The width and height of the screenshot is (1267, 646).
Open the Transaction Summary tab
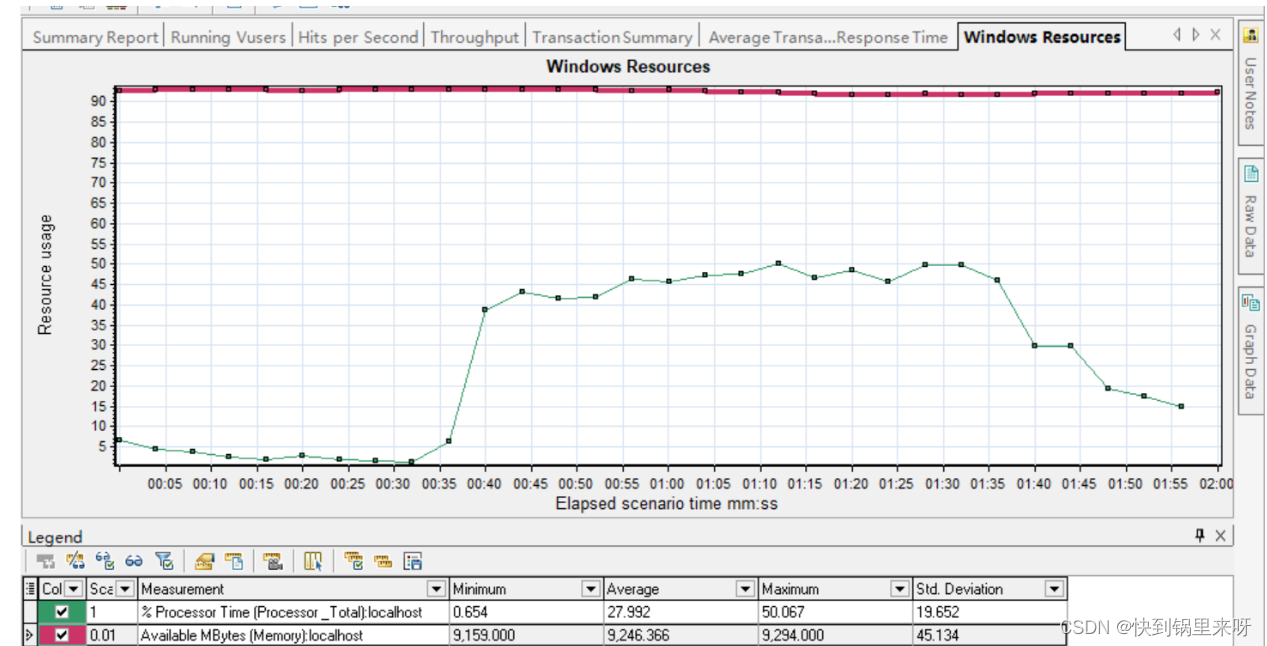(x=612, y=37)
